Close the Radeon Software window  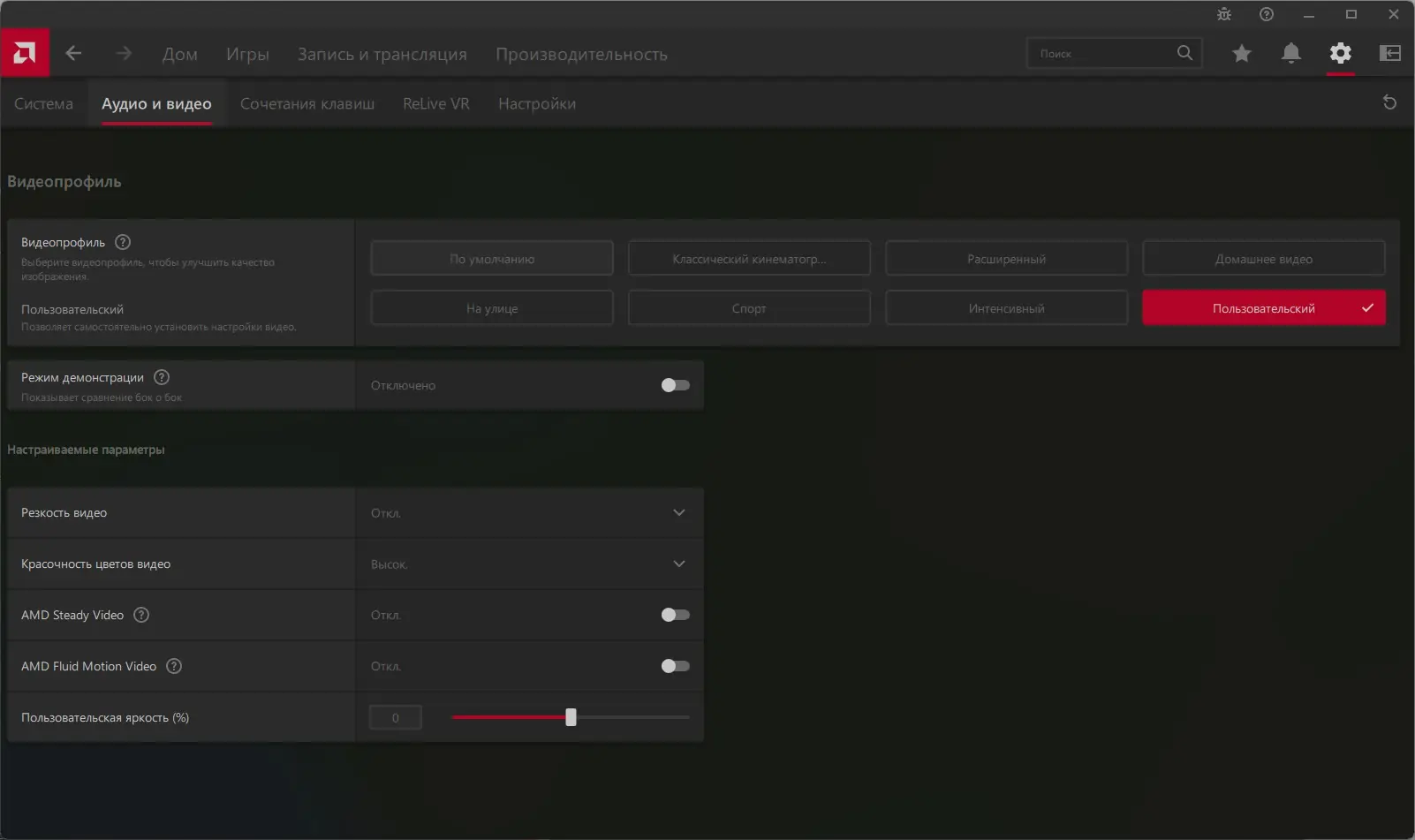tap(1394, 14)
